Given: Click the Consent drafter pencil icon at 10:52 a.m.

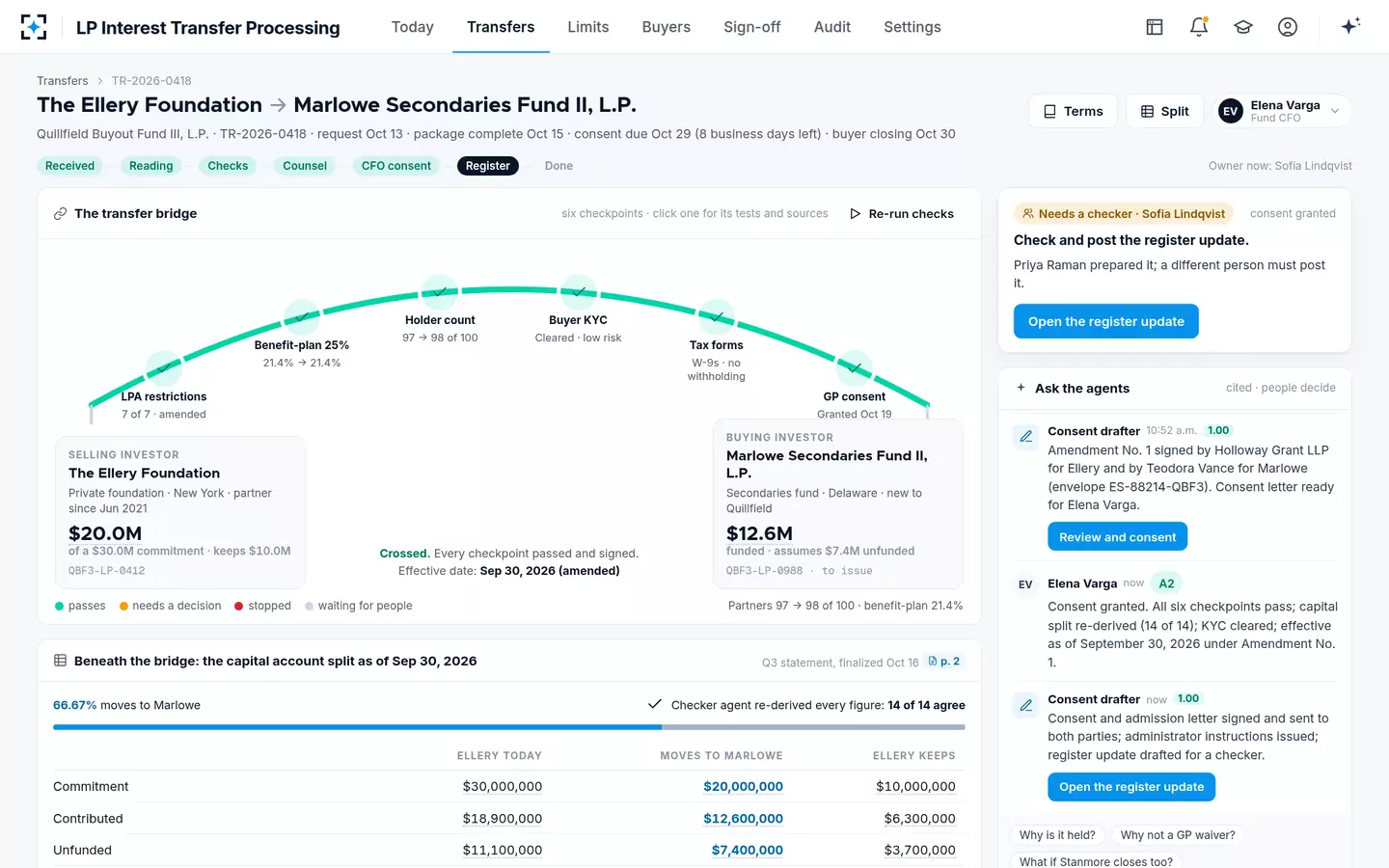Looking at the screenshot, I should coord(1026,437).
